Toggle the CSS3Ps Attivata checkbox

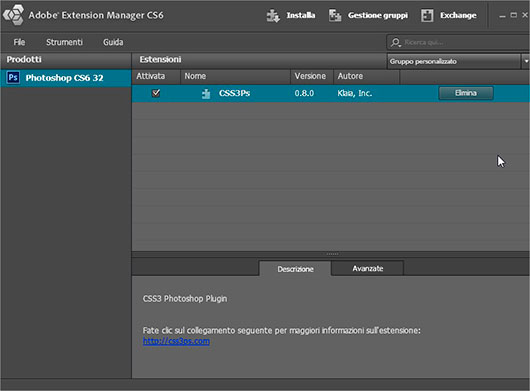(156, 93)
